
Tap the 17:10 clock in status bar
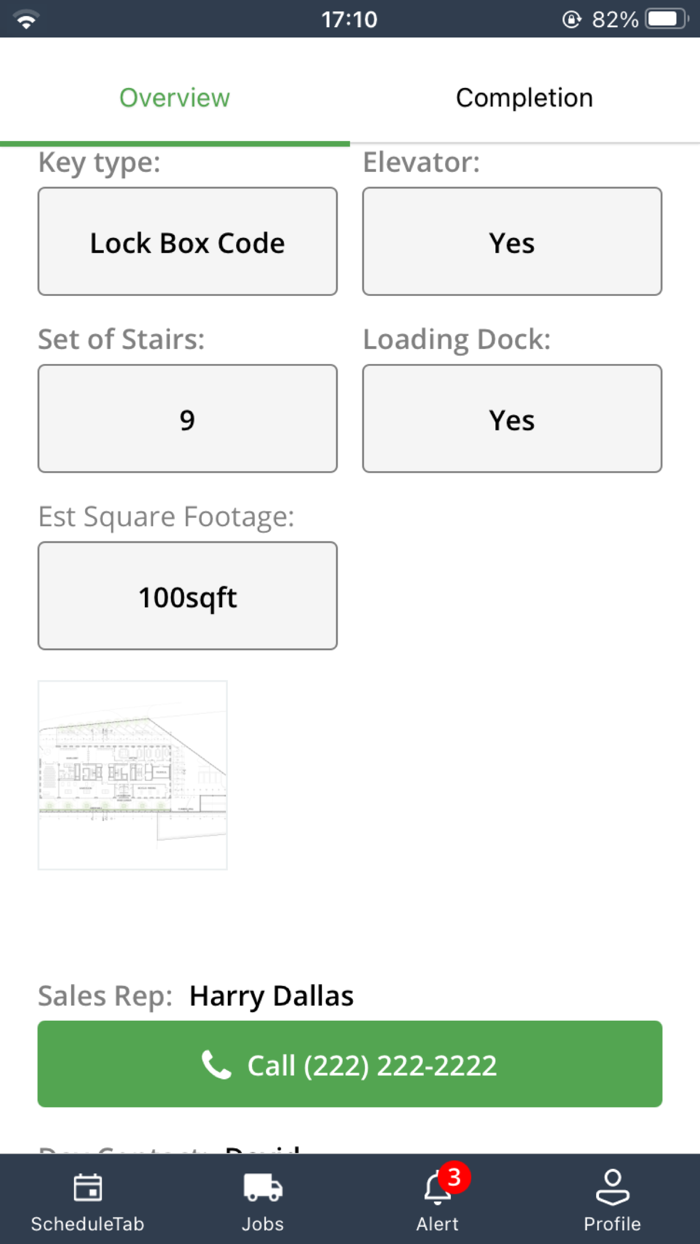click(x=349, y=19)
